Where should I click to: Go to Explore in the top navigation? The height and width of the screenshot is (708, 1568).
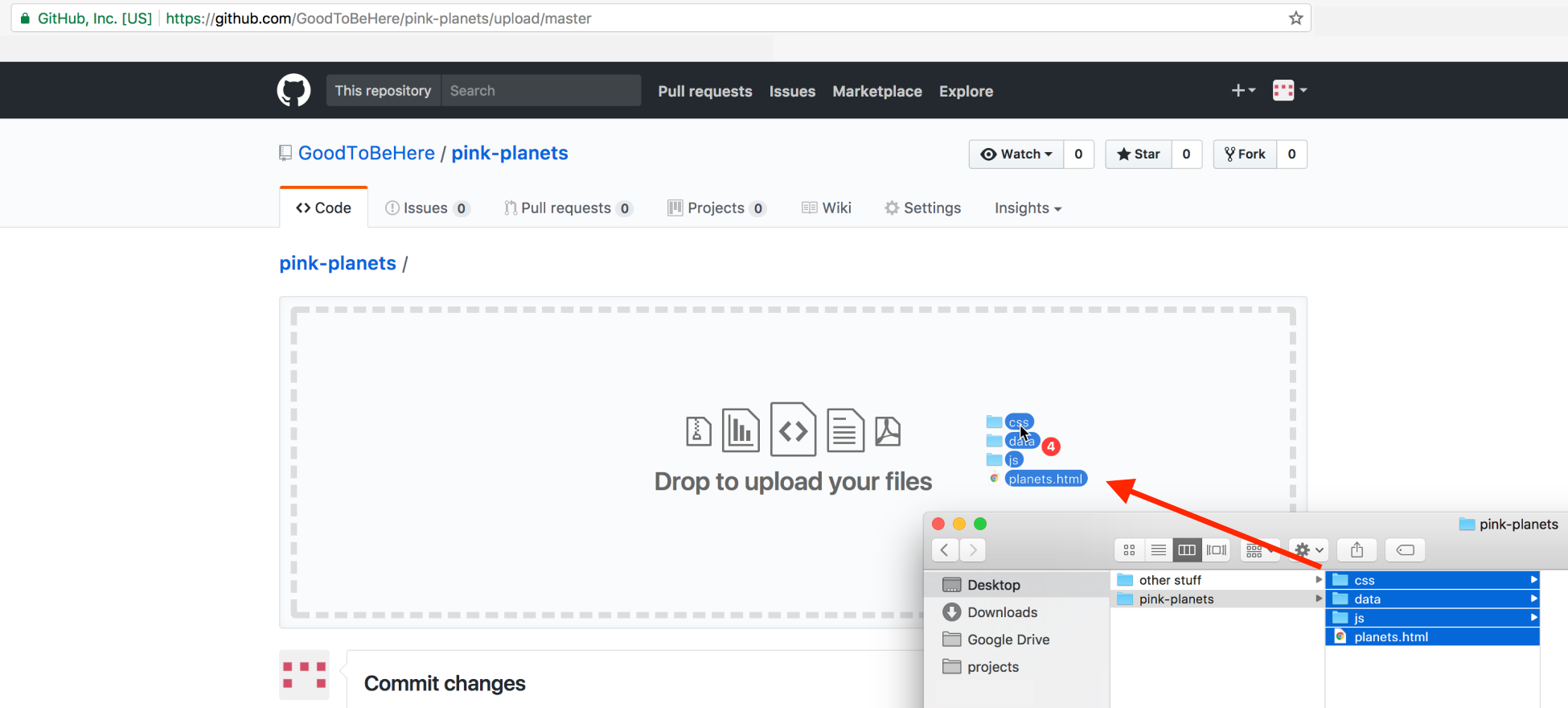click(x=966, y=91)
